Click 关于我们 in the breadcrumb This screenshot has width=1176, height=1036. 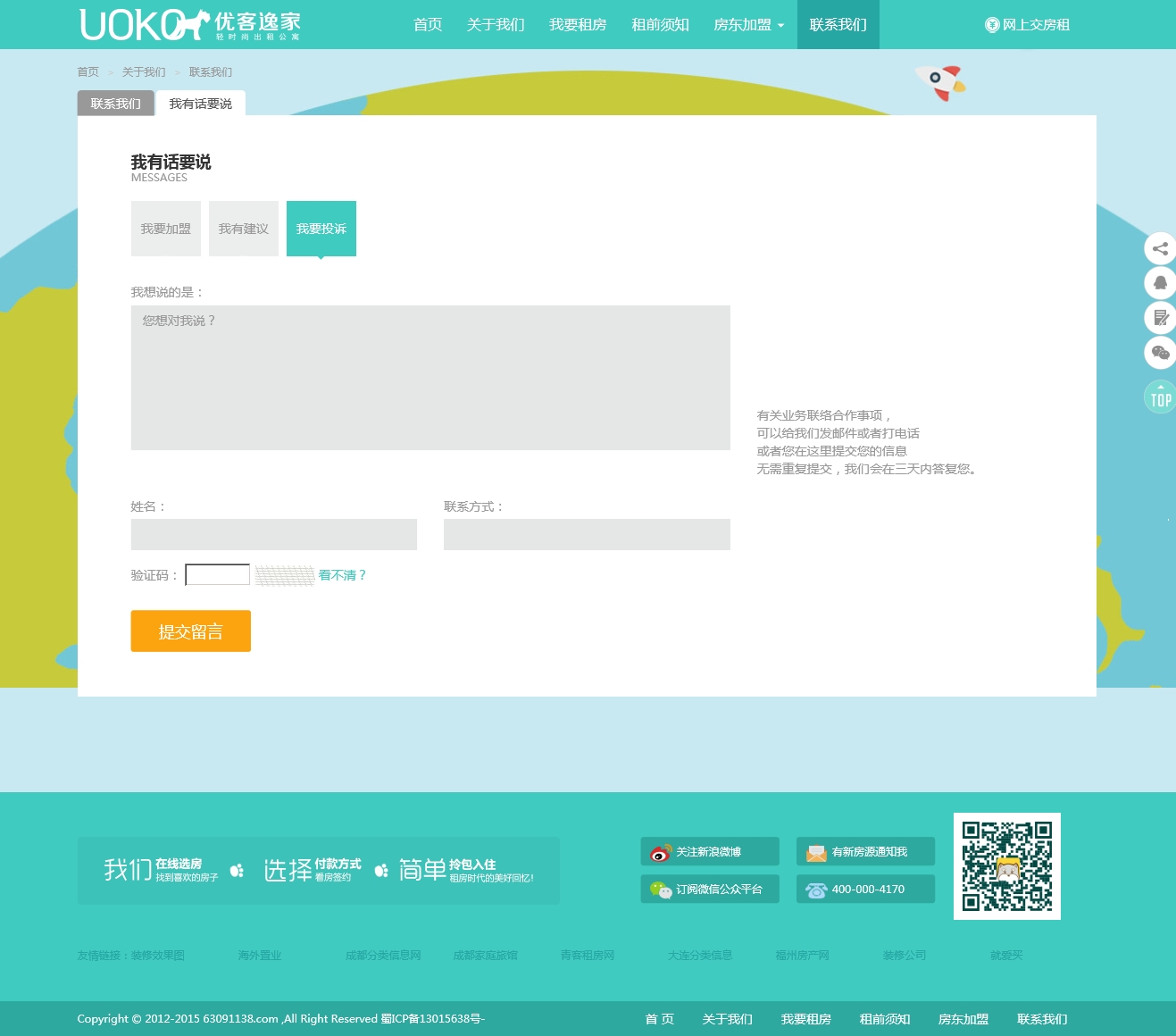click(x=144, y=72)
